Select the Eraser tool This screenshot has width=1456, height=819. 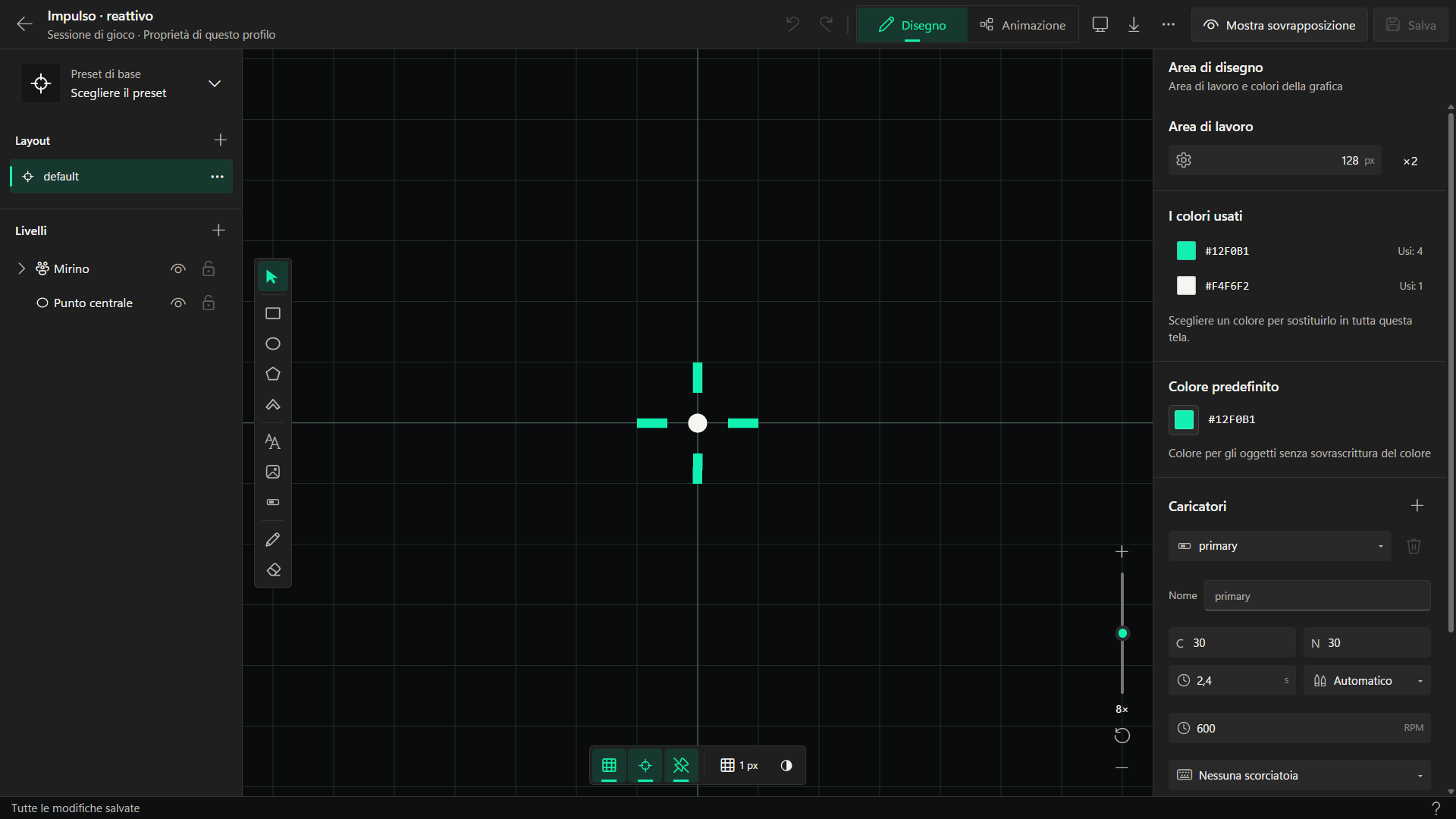click(x=273, y=570)
